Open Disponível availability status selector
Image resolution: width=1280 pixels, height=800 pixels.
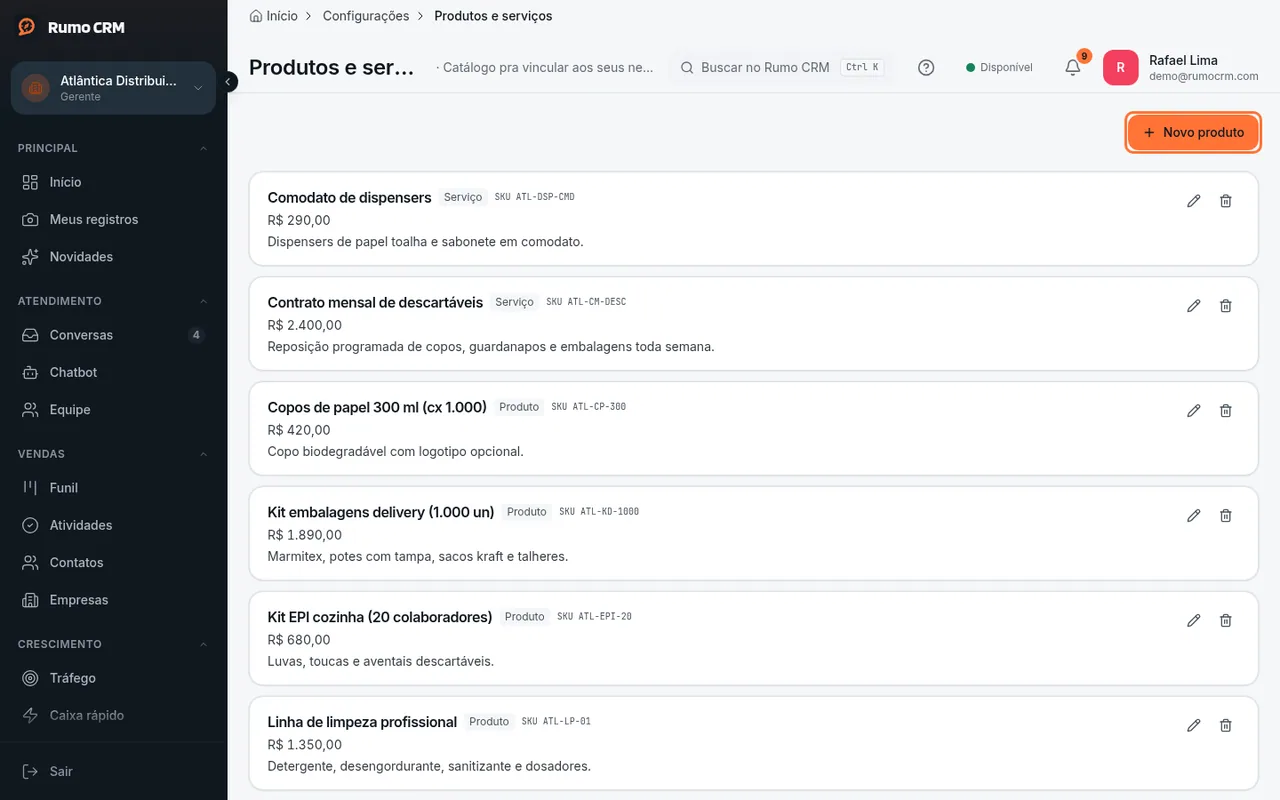pos(999,67)
